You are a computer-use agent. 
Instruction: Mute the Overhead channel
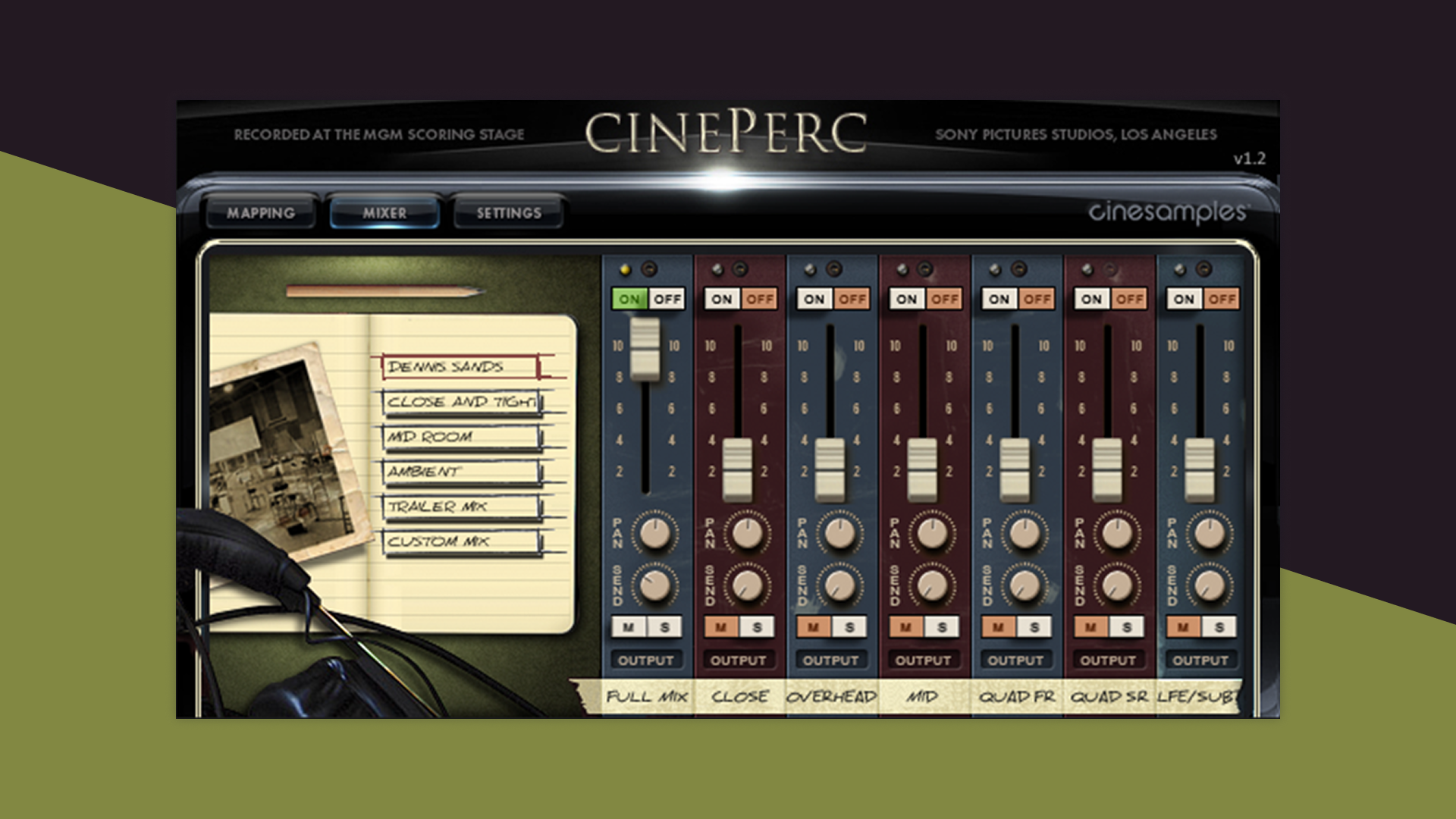[x=813, y=627]
